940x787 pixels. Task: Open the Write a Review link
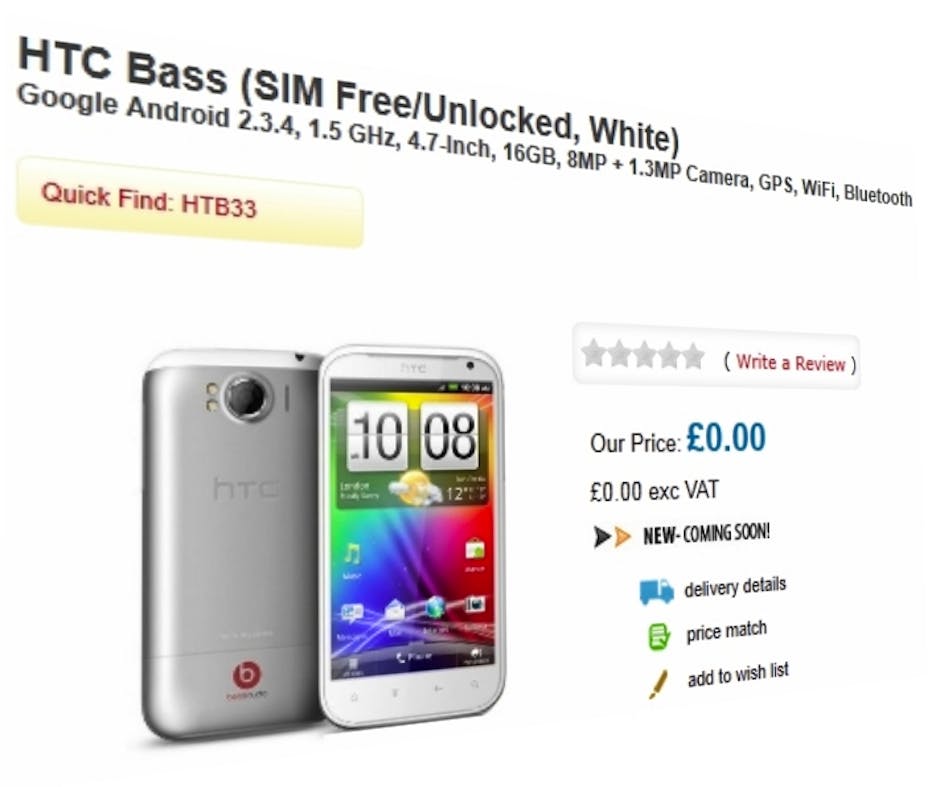pyautogui.click(x=790, y=363)
